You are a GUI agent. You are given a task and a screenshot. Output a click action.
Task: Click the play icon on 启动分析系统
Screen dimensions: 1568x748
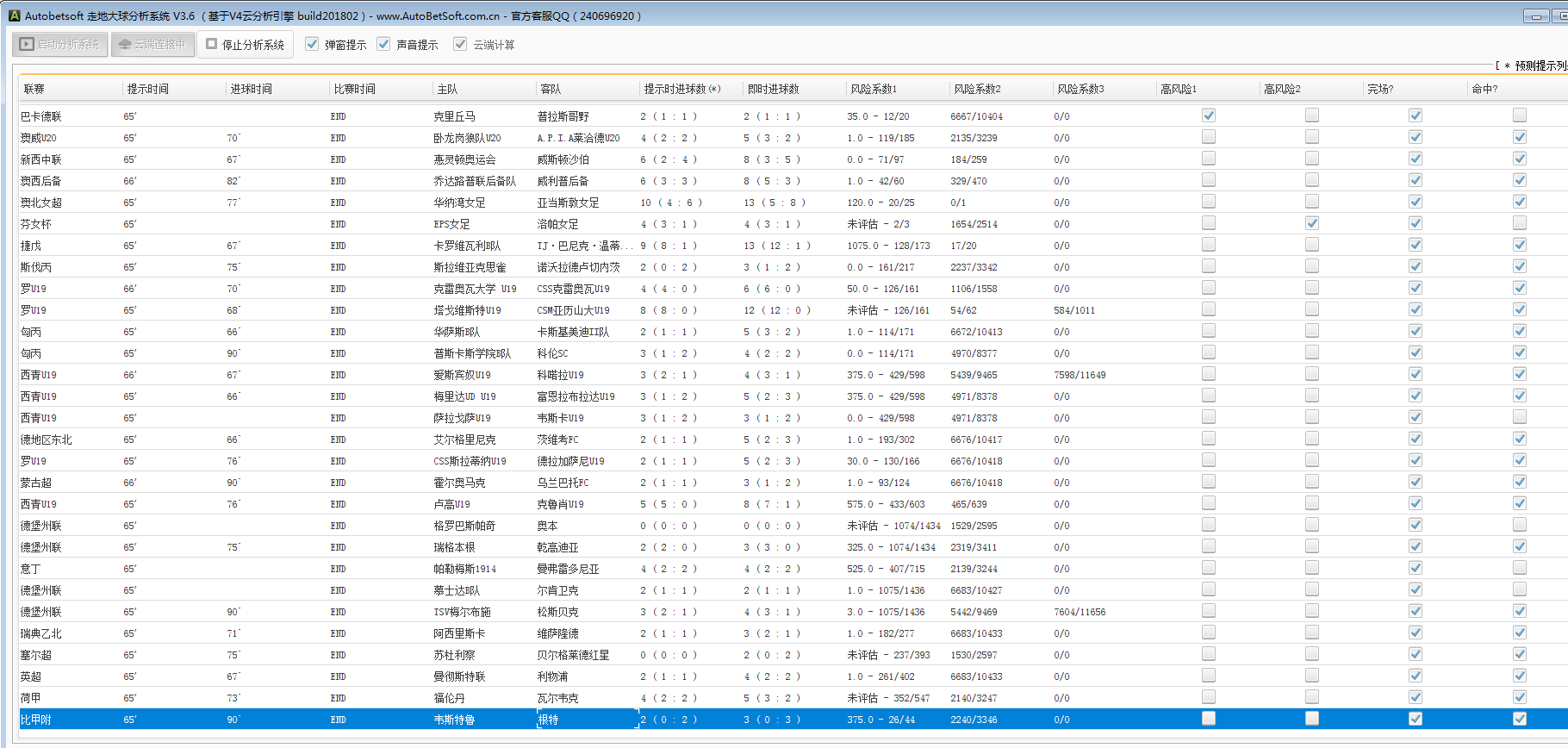tap(28, 45)
